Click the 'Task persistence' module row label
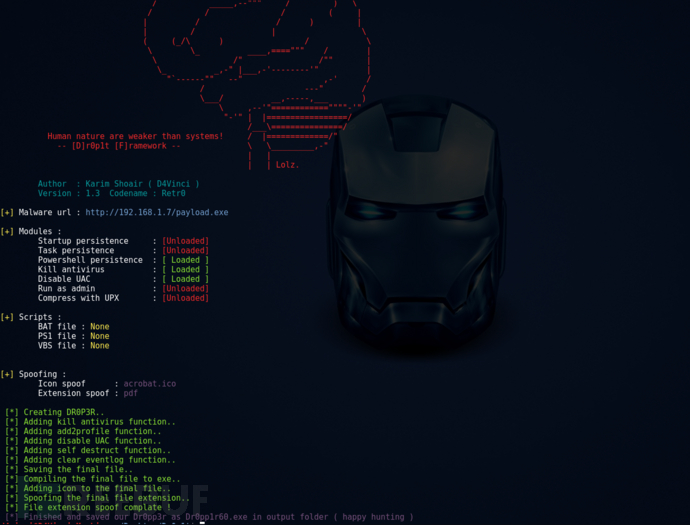 click(76, 250)
